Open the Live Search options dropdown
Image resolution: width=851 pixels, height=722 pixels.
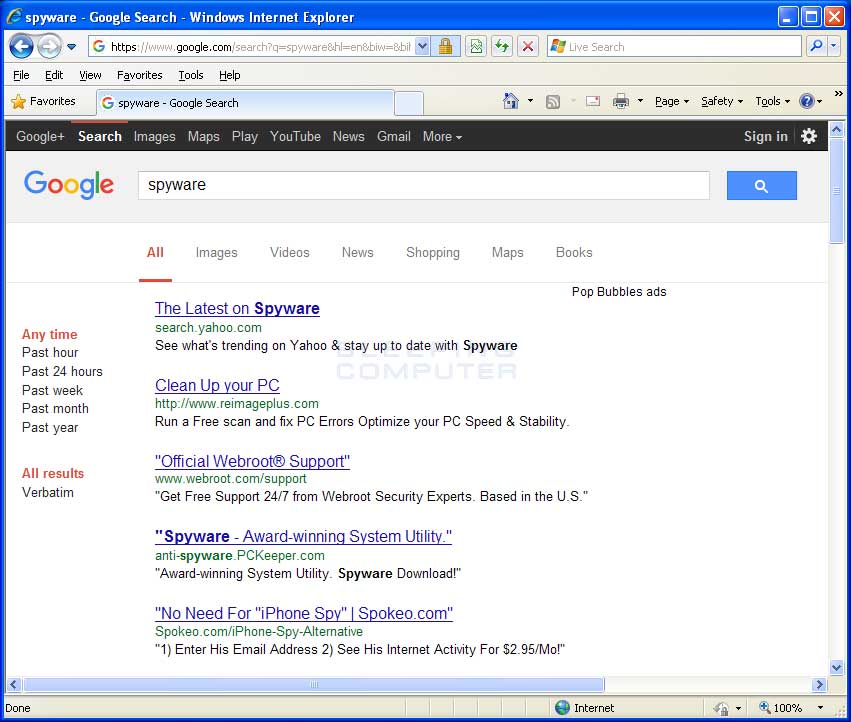[x=834, y=47]
